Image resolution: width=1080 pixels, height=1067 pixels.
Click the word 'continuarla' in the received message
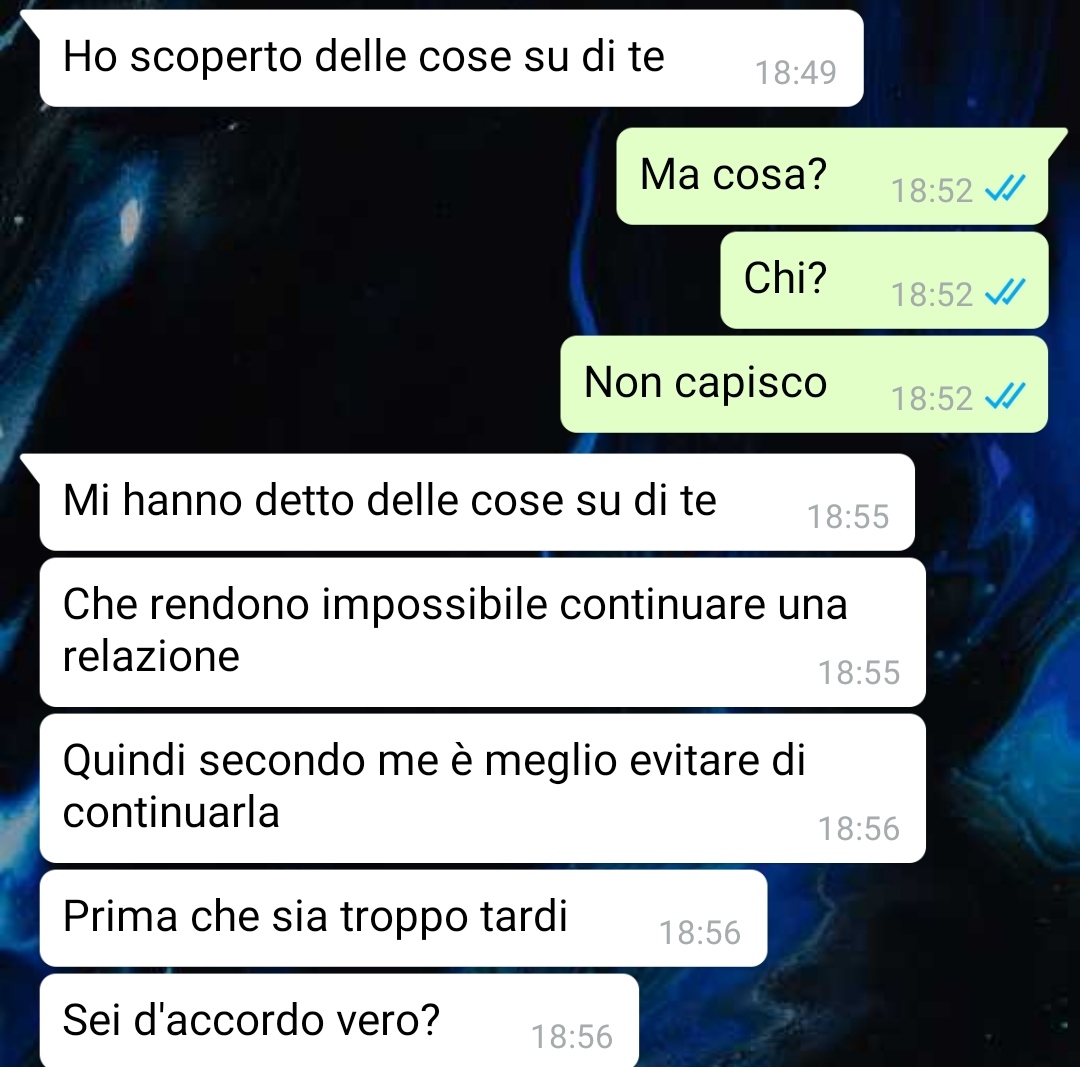pyautogui.click(x=172, y=812)
